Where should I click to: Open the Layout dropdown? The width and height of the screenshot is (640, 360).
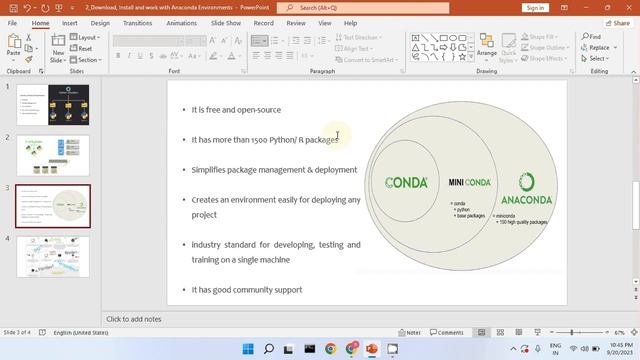(x=85, y=37)
